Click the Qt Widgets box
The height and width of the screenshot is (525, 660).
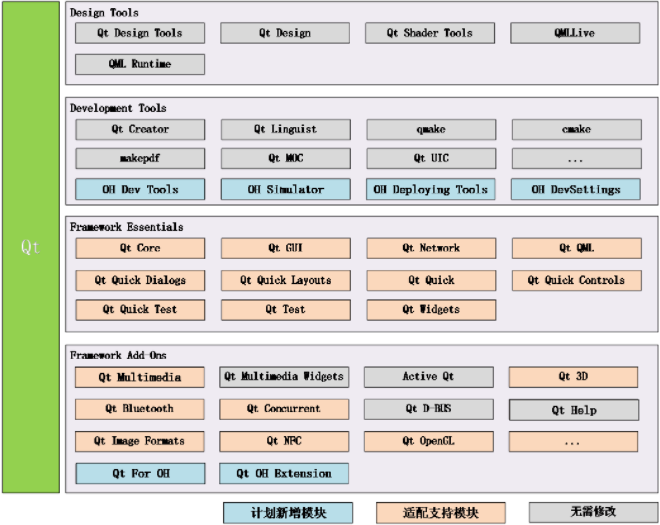pyautogui.click(x=430, y=310)
